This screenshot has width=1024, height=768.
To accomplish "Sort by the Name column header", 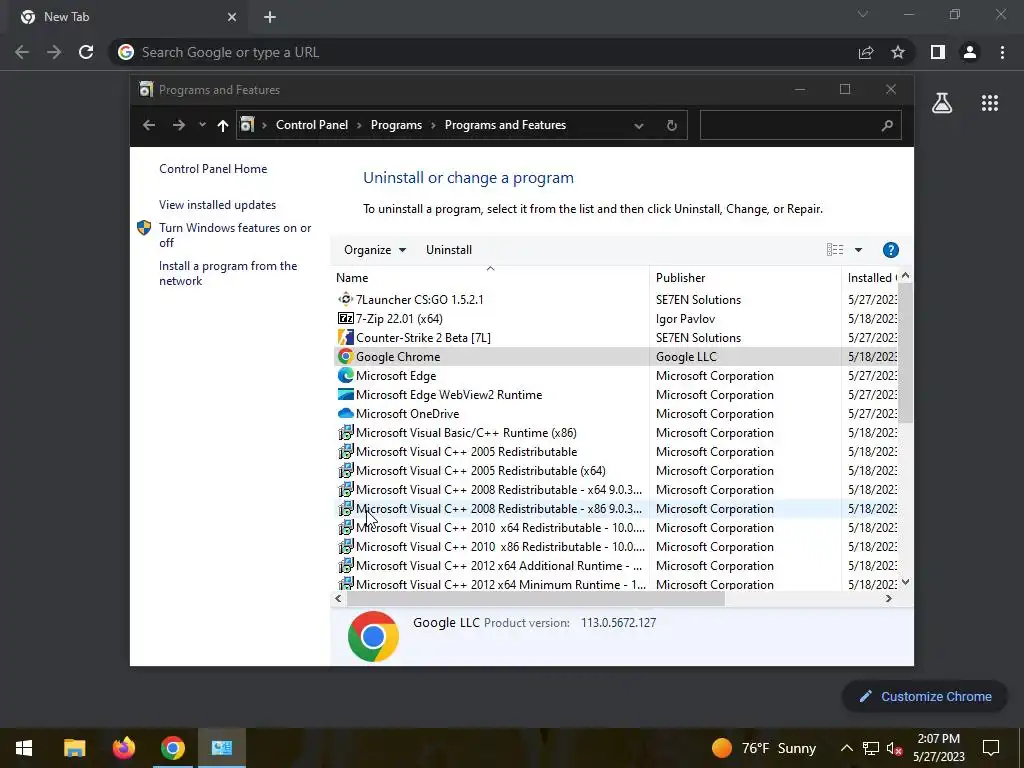I will 490,278.
